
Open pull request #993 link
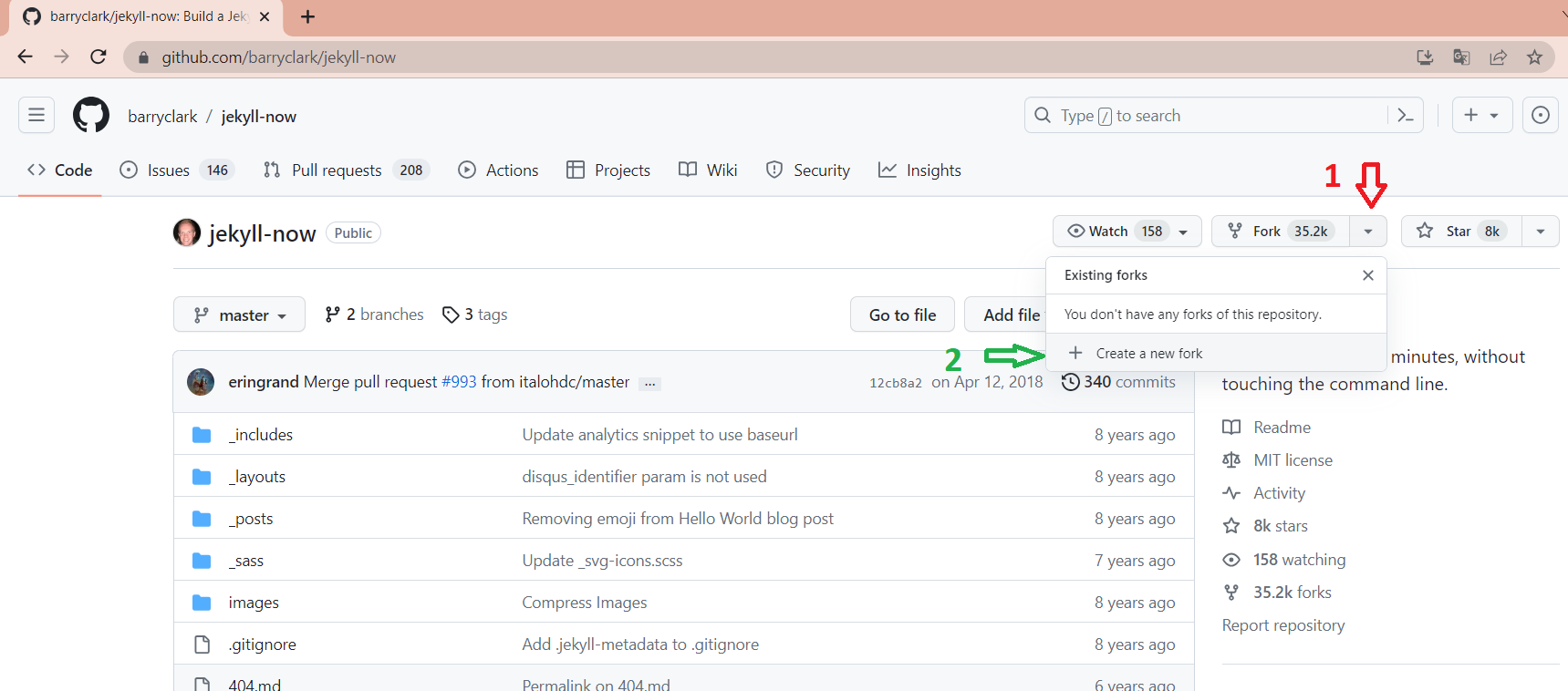coord(459,382)
